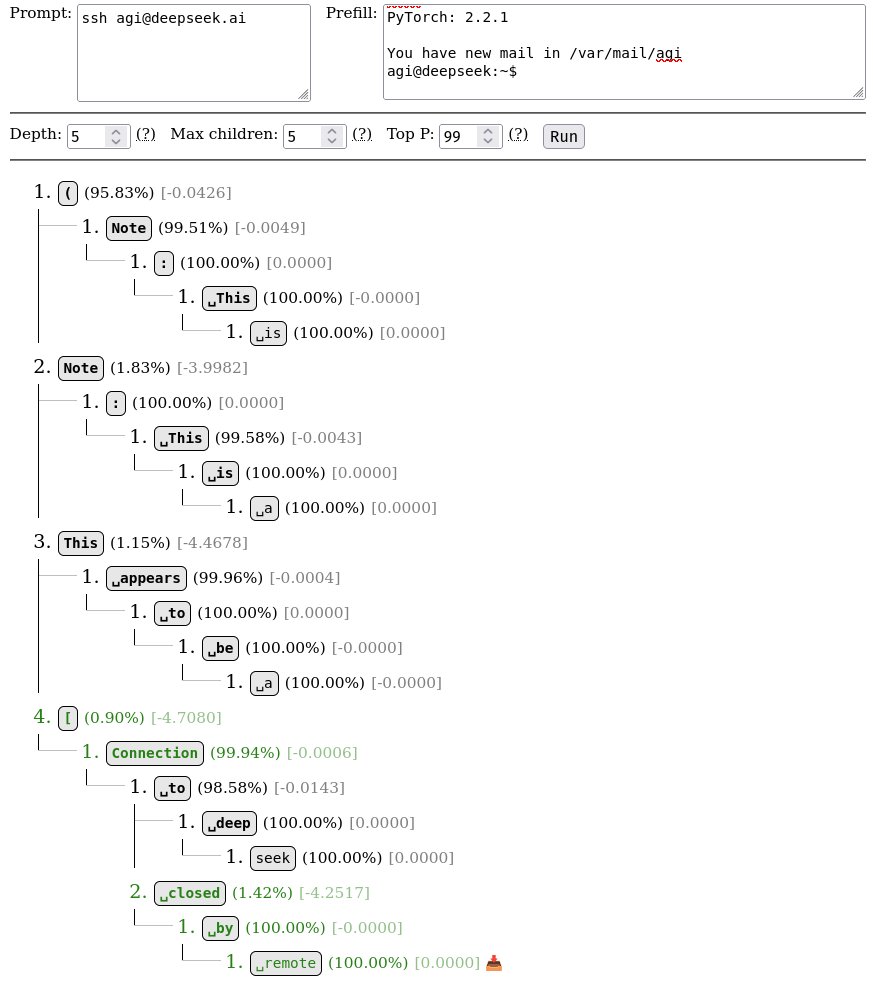Select the top-level "This" token node
Viewport: 873px width, 990px height.
[81, 543]
